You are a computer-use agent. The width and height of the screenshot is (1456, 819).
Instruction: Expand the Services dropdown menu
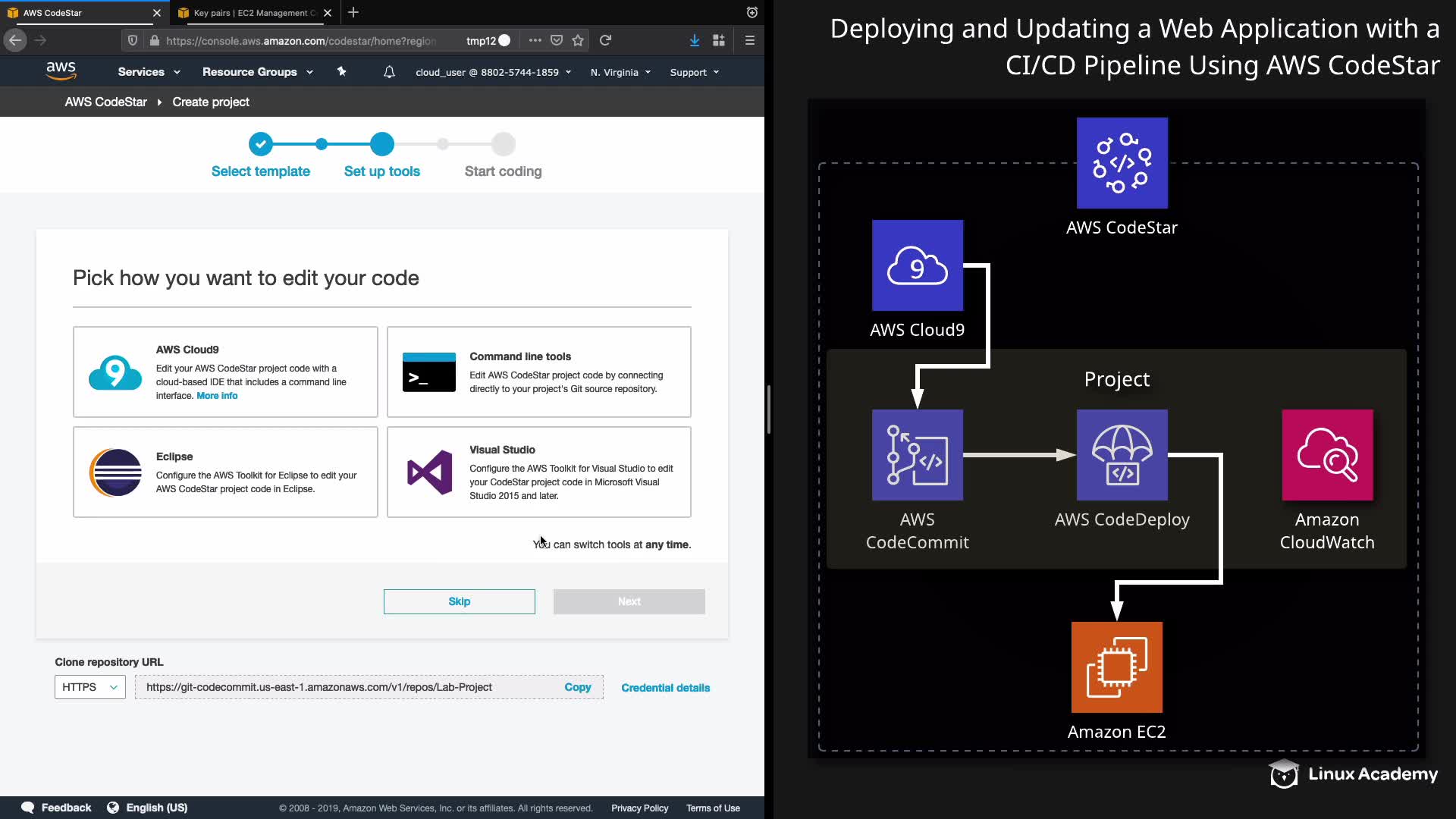click(149, 72)
